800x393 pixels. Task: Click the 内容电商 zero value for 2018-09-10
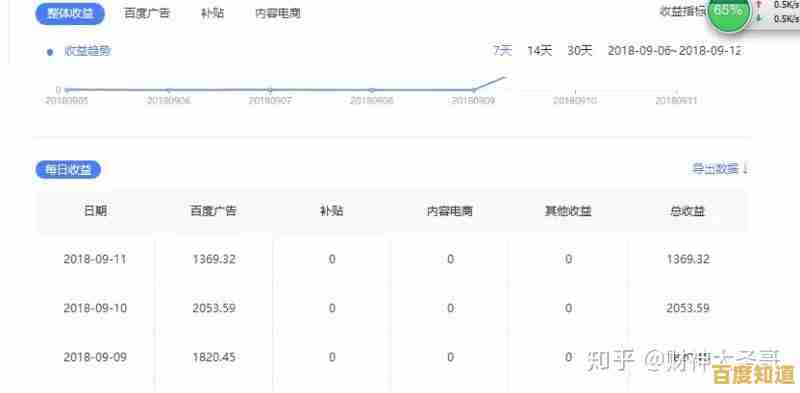coord(450,308)
